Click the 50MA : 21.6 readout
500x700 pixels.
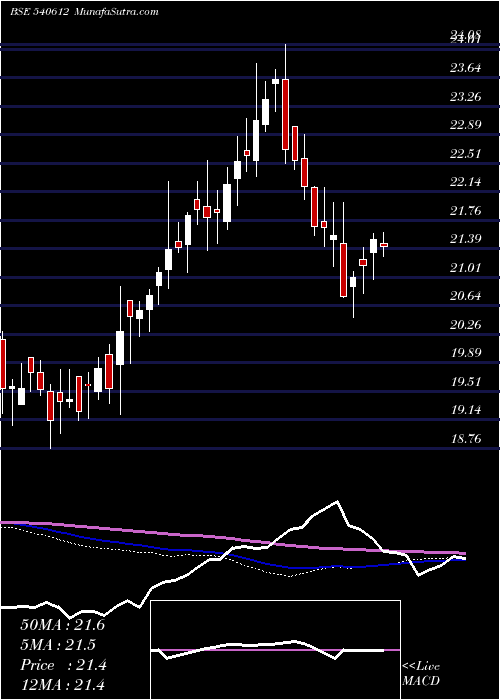(x=62, y=625)
